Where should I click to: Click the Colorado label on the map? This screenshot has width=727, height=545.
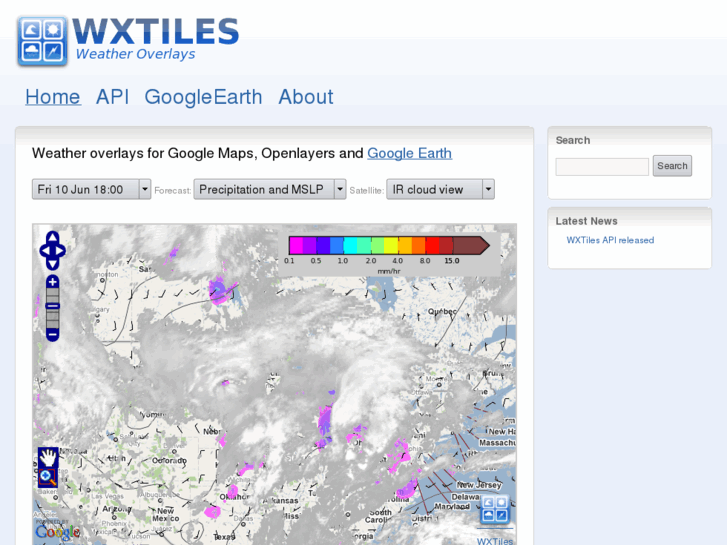click(169, 461)
